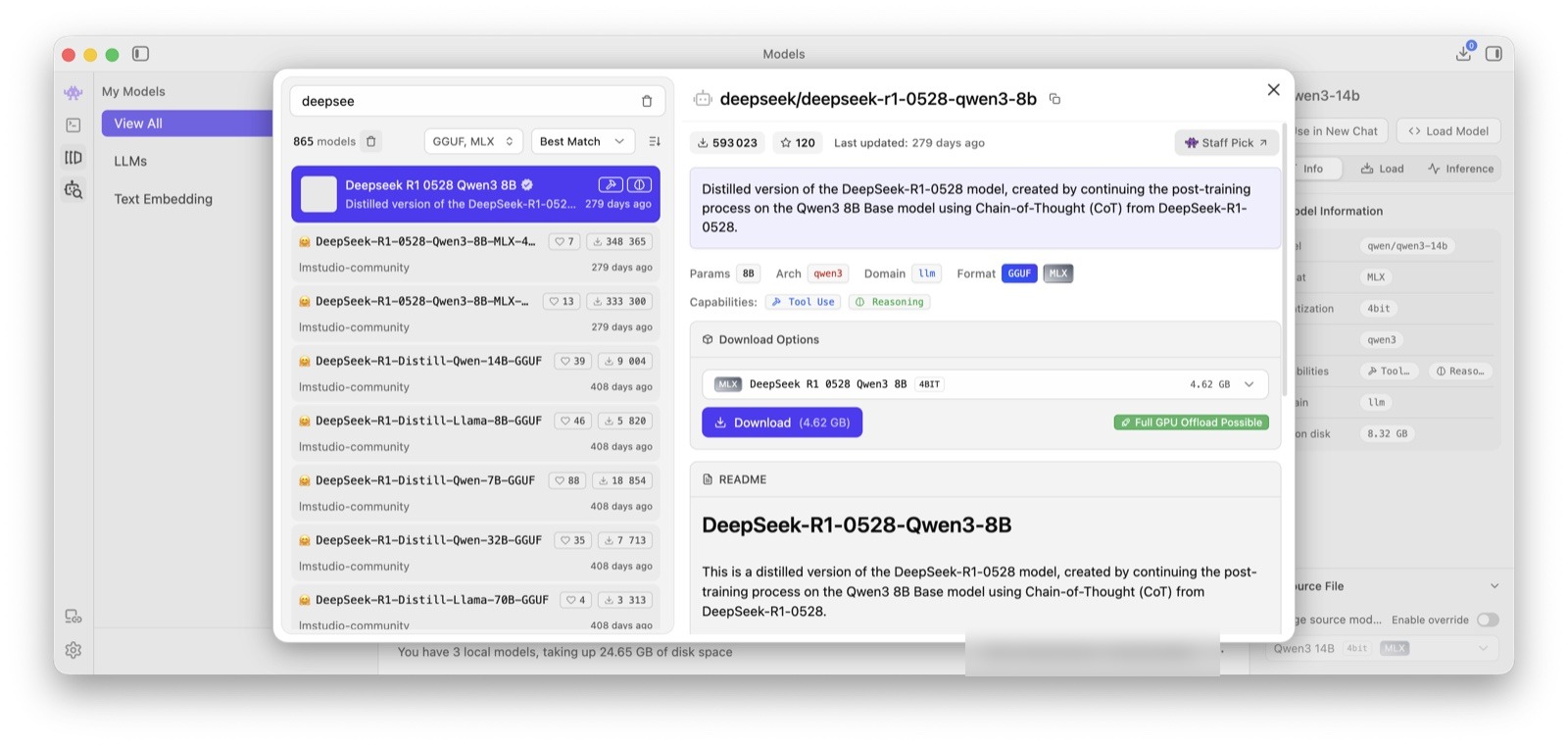
Task: Open the Downloads icon in the title bar
Action: point(1464,53)
